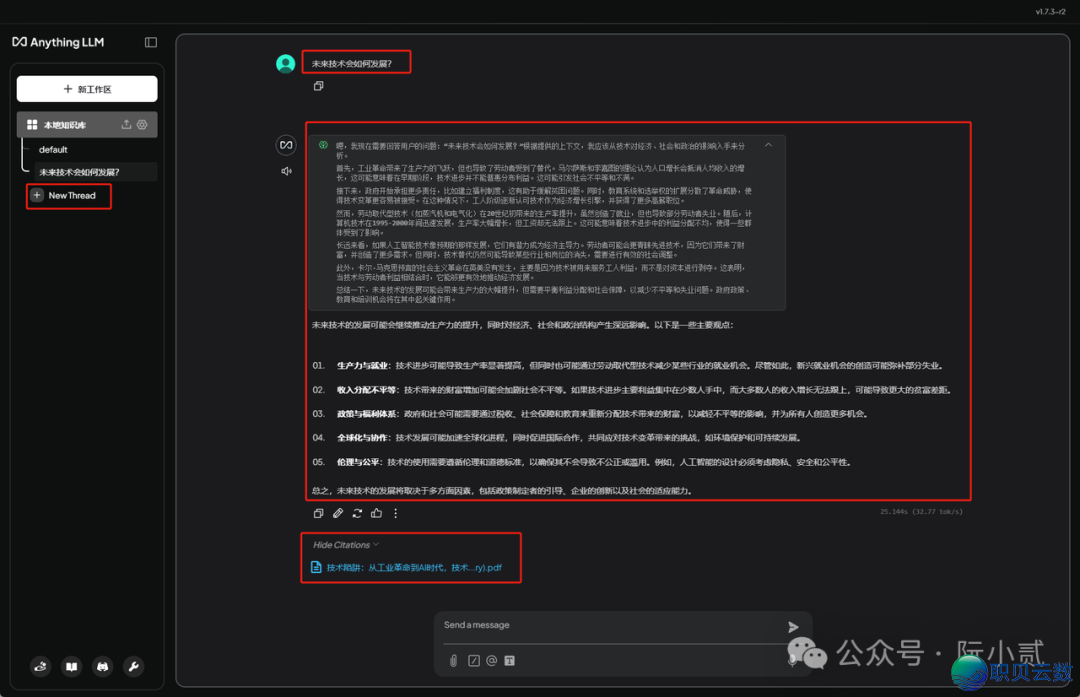
Task: Click the paperclip attachment icon in message bar
Action: 453,660
